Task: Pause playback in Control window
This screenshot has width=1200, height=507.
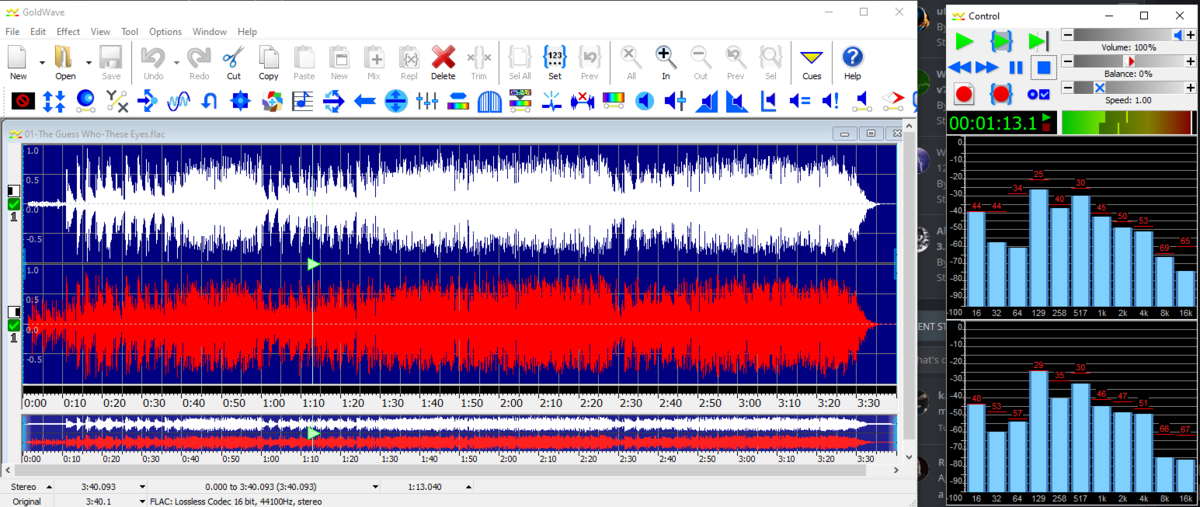Action: 1015,68
